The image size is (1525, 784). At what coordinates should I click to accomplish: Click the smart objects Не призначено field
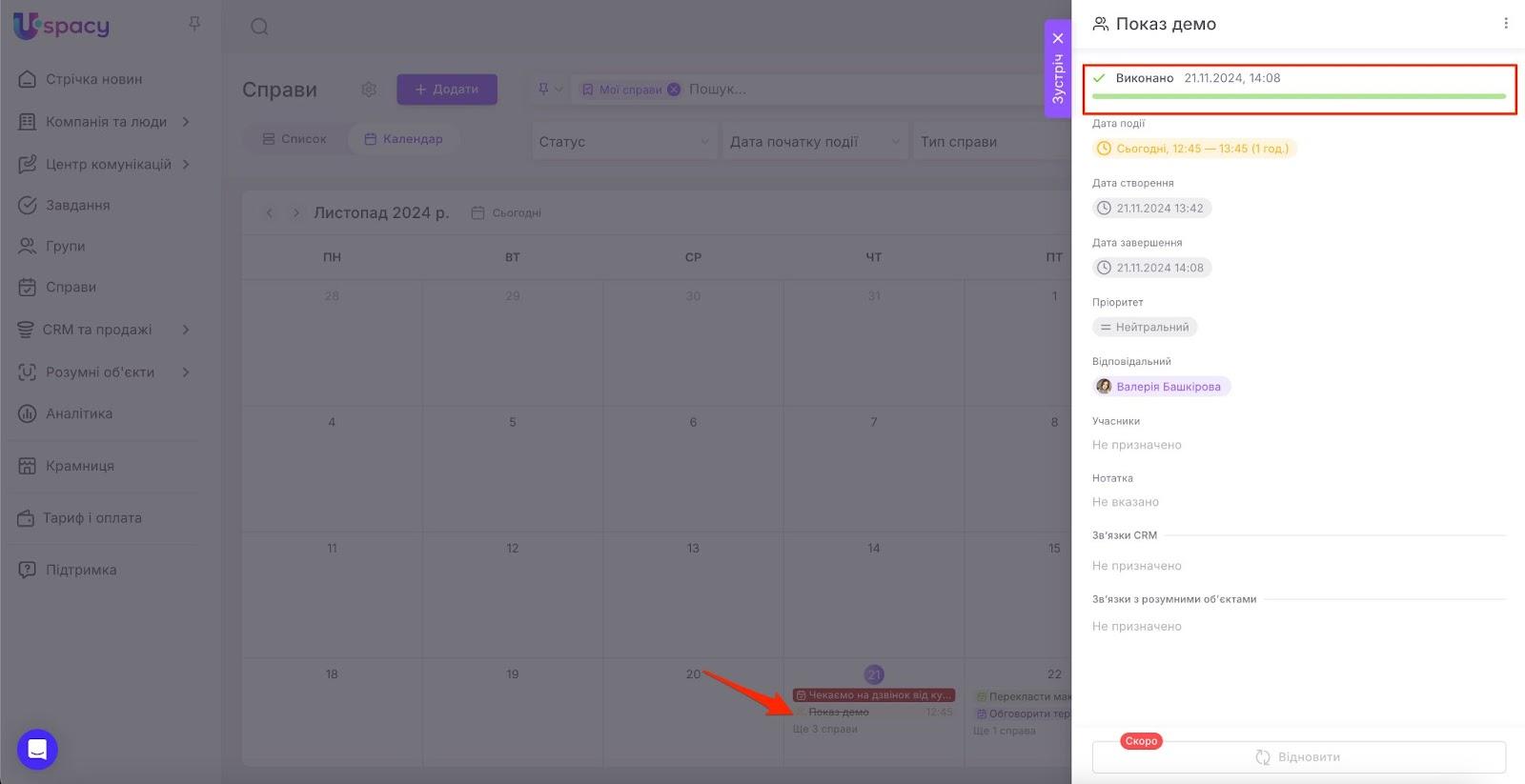click(x=1137, y=626)
